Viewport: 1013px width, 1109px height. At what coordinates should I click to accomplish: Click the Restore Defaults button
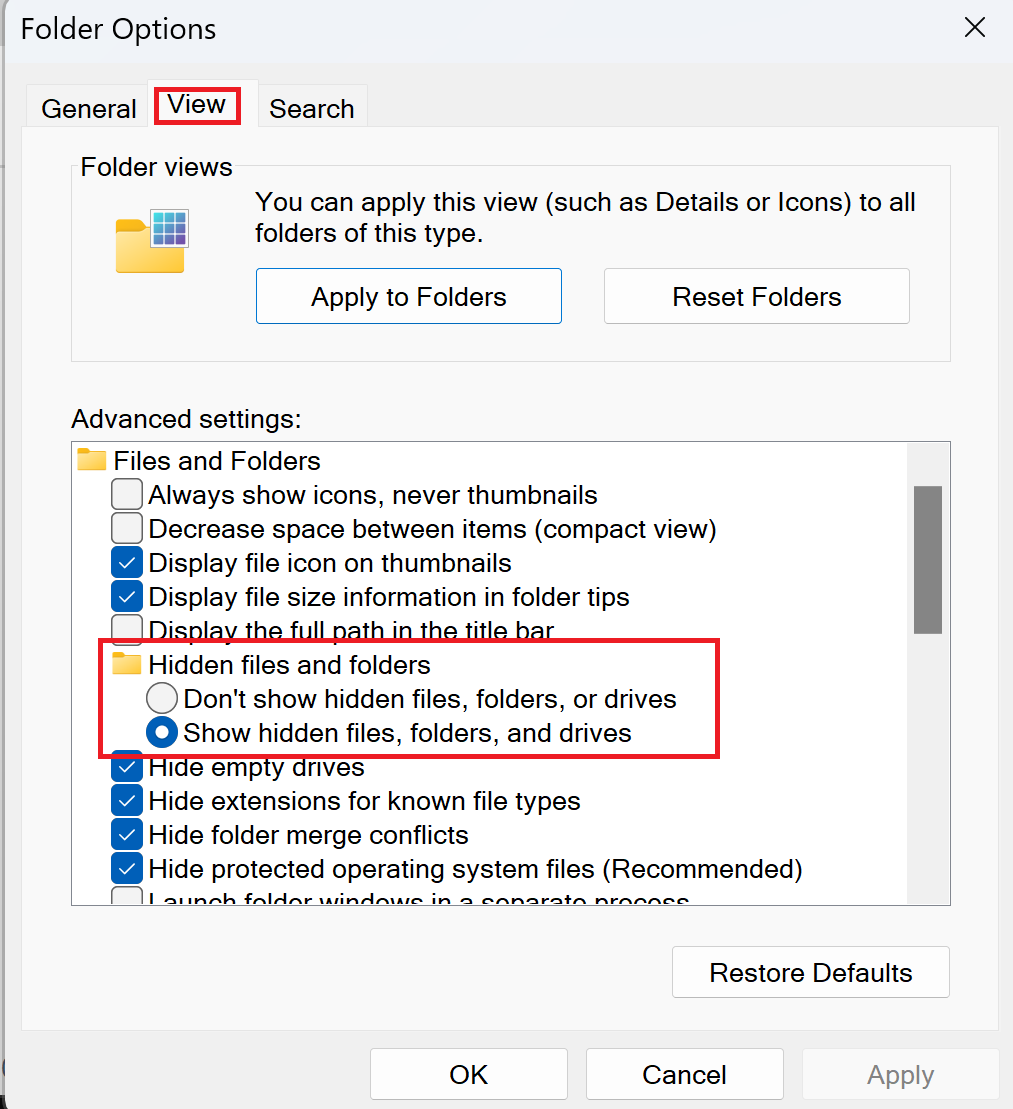(810, 971)
